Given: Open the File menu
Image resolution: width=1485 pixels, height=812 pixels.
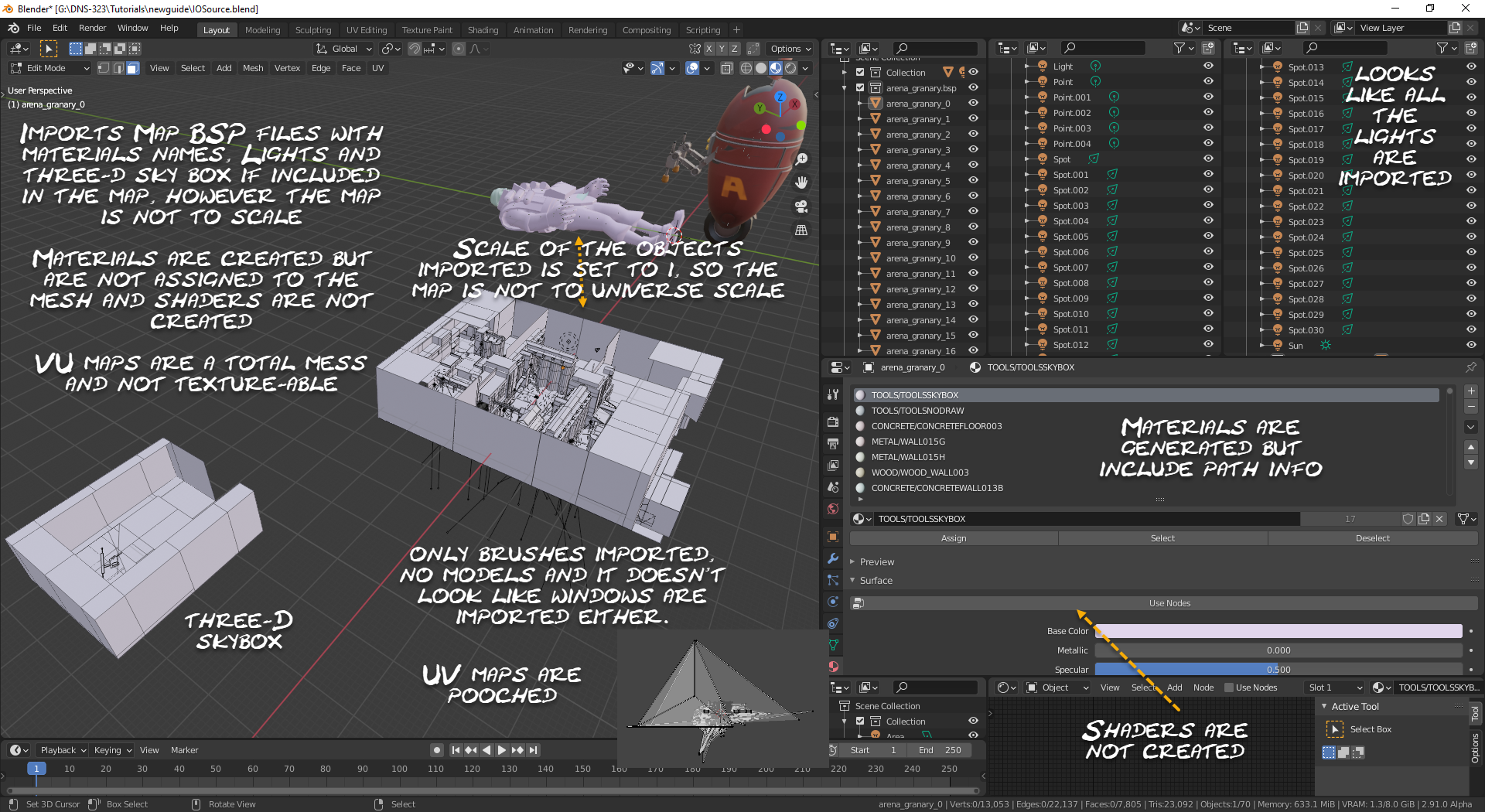Looking at the screenshot, I should 34,28.
